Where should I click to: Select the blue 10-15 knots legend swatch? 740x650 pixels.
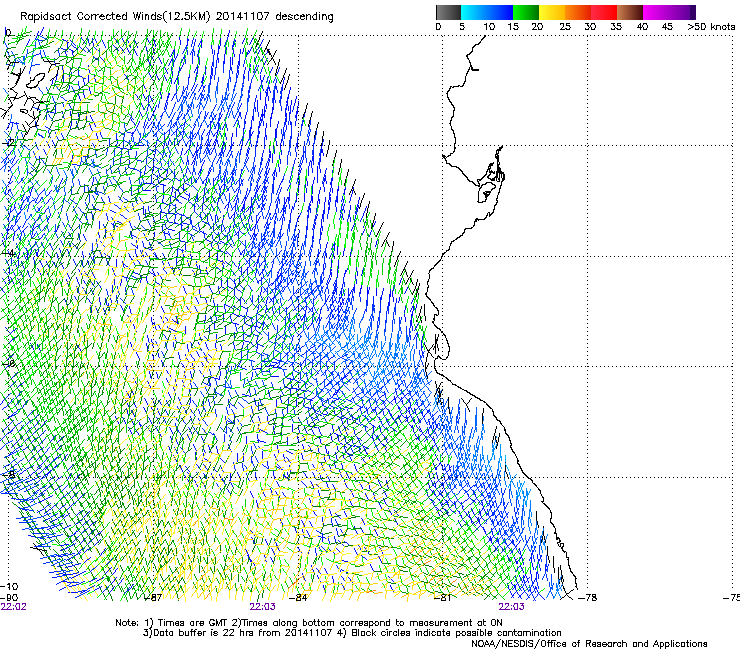coord(500,12)
